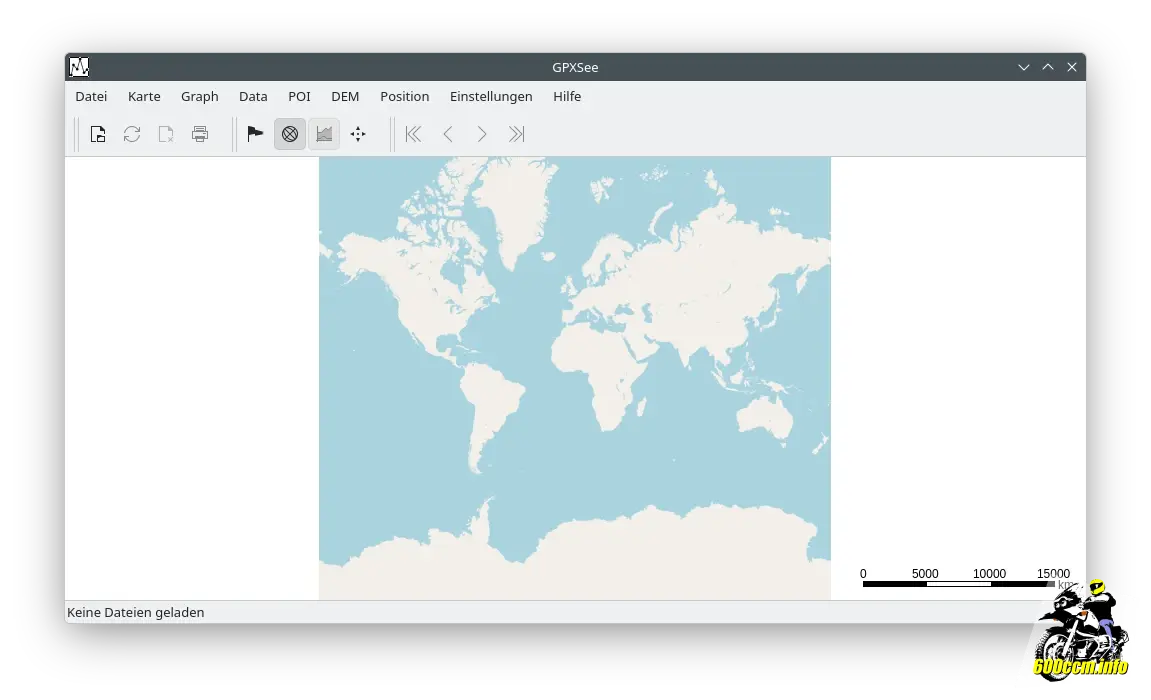Jump to the last file
This screenshot has height=700, width=1151.
(x=516, y=134)
